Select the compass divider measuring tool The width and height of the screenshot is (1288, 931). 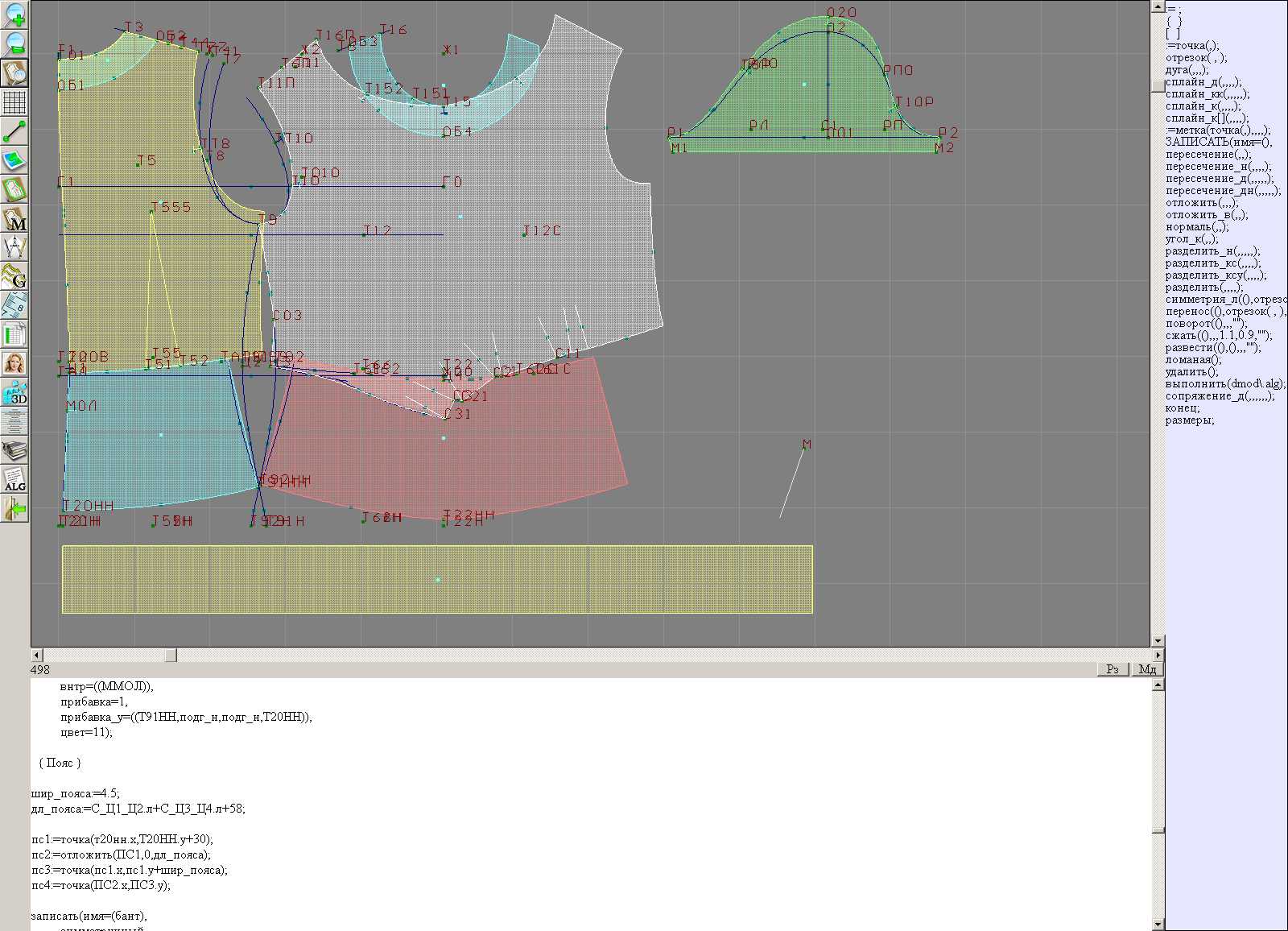tap(14, 247)
